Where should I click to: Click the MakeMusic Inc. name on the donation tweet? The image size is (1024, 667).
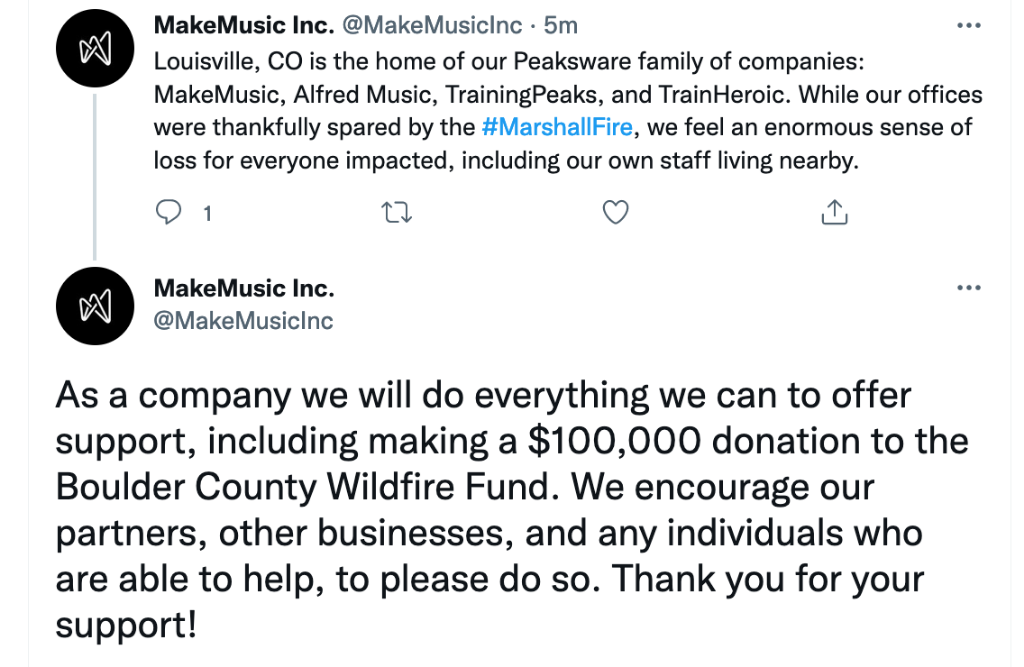[x=244, y=288]
